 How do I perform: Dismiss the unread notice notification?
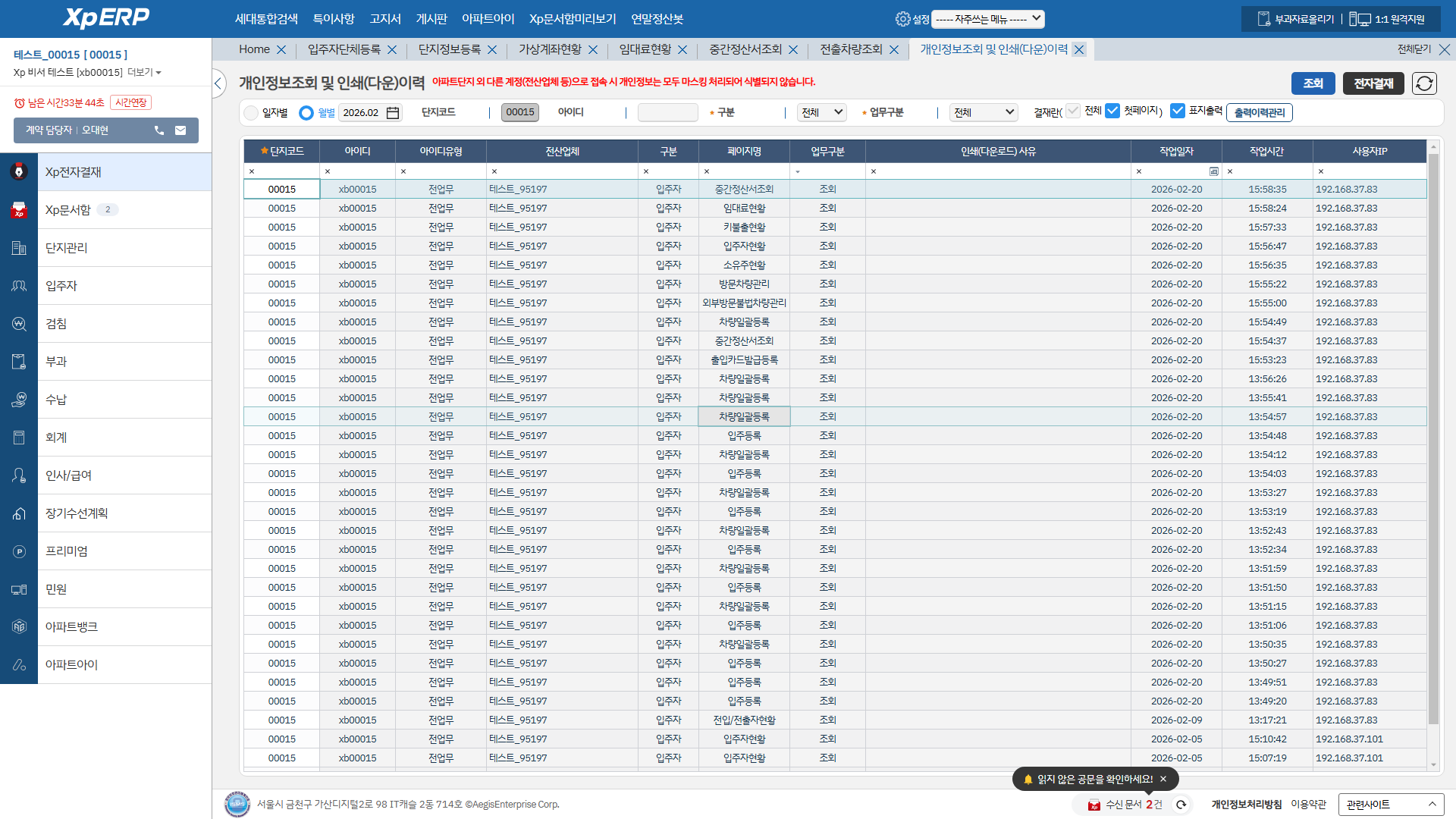[x=1163, y=779]
